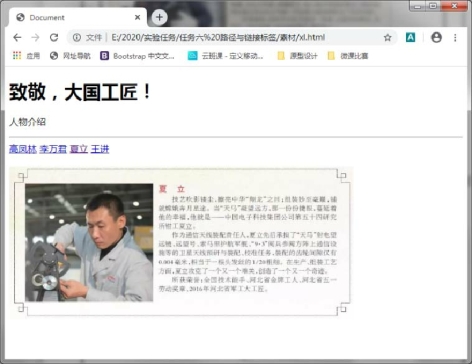This screenshot has width=472, height=364.
Task: Open the 应用 apps shortcut
Action: coord(26,56)
